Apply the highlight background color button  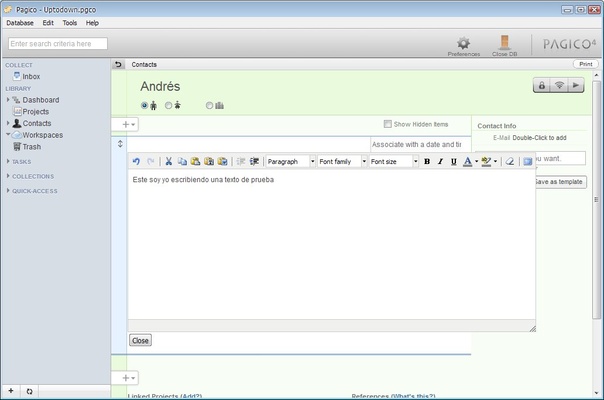pos(486,161)
